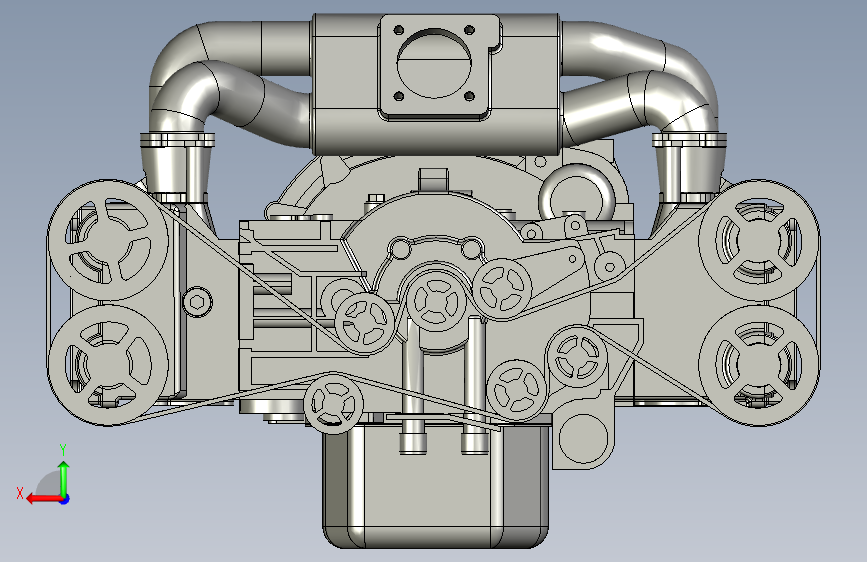Select the bottom-left idler pulley above the oil pan
The height and width of the screenshot is (562, 867).
333,404
